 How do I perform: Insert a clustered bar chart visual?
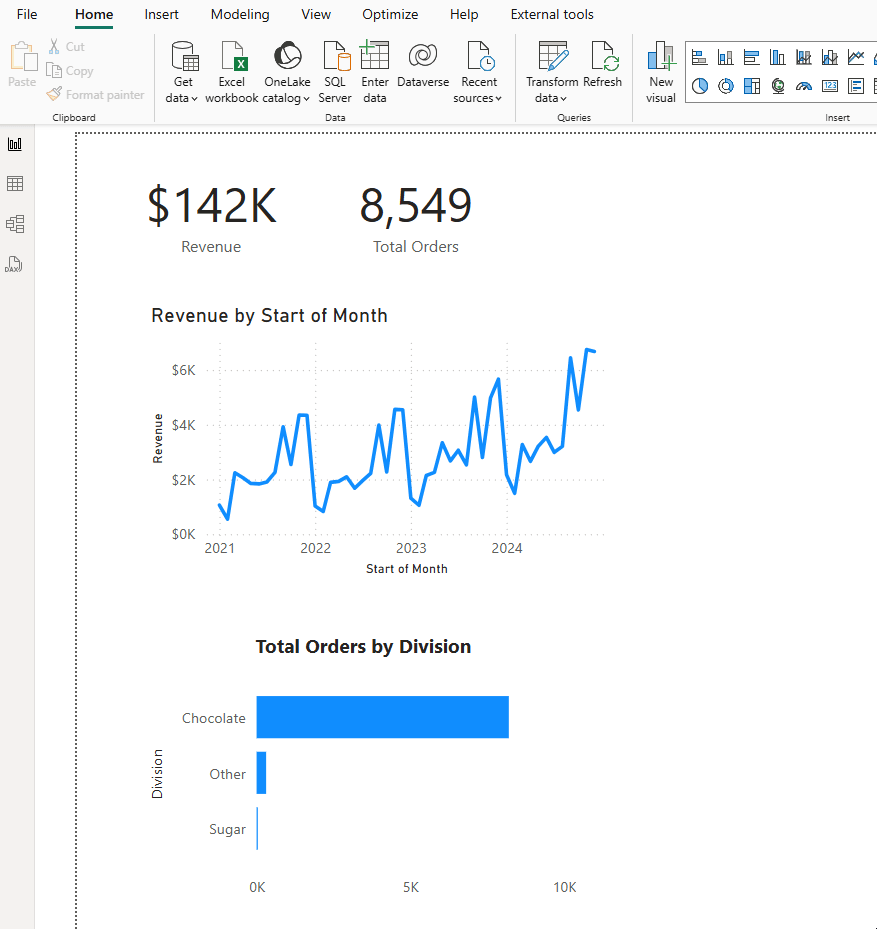[x=752, y=57]
